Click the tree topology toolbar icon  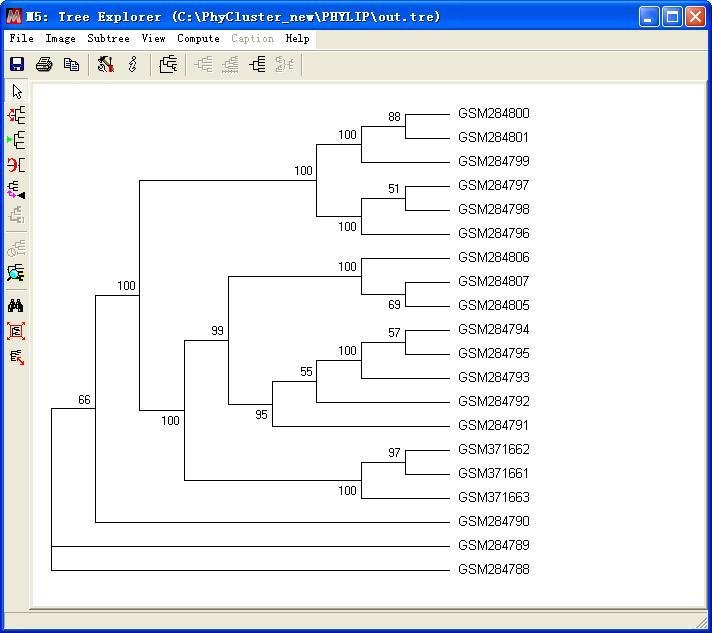(168, 64)
